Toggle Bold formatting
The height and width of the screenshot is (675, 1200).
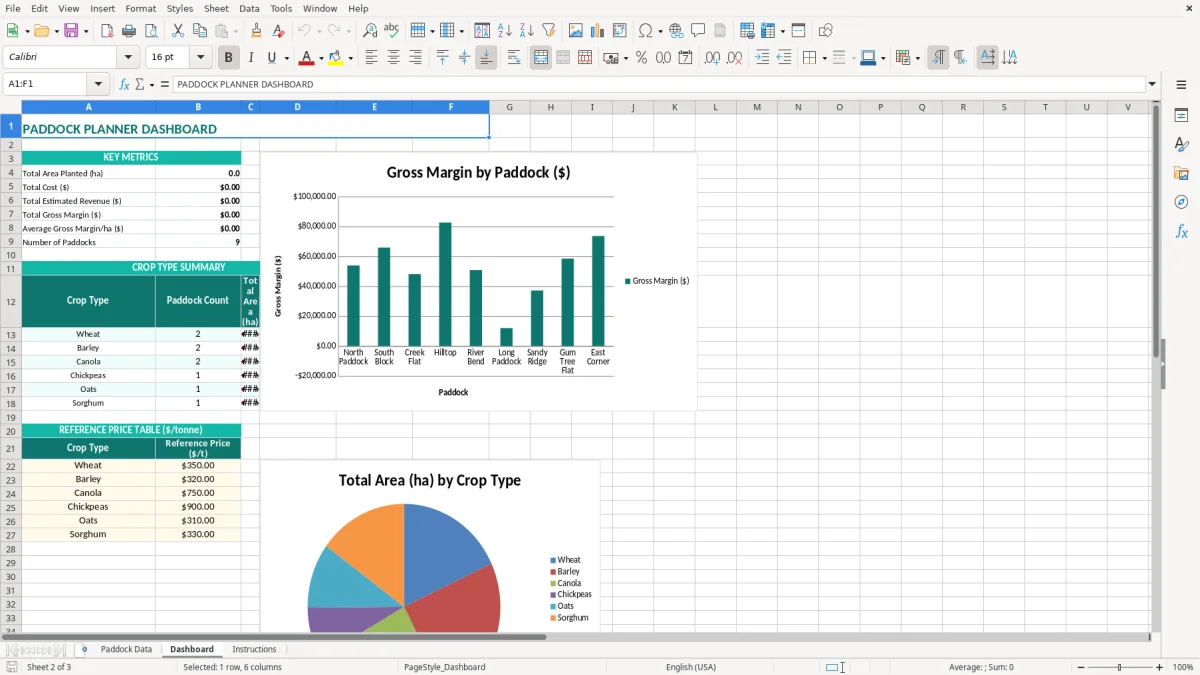(229, 58)
